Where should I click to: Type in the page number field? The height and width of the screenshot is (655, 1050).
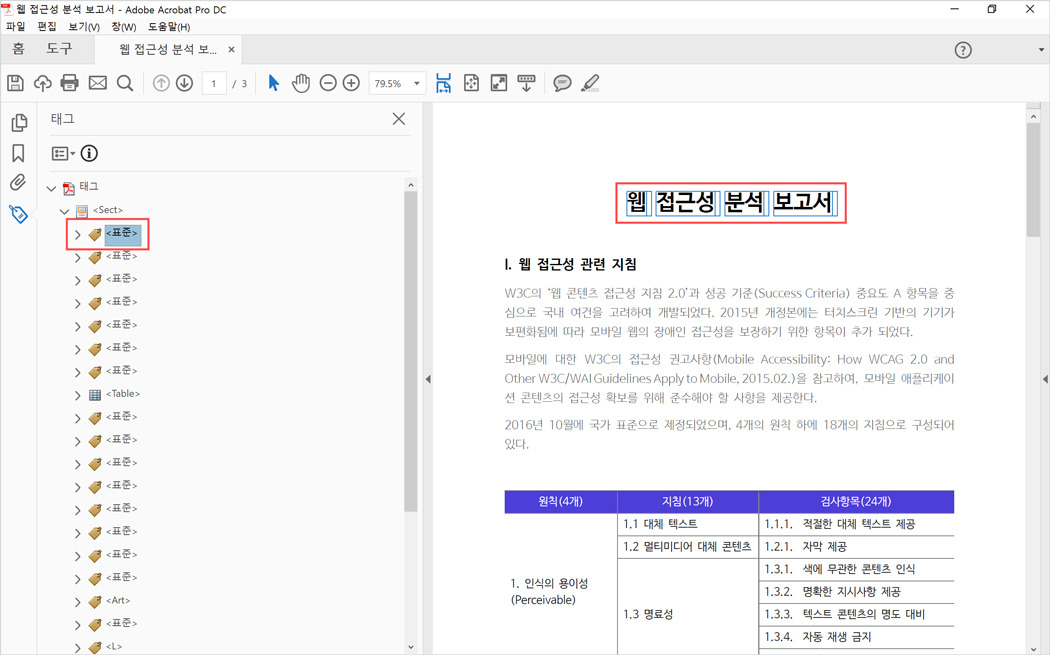pos(213,83)
